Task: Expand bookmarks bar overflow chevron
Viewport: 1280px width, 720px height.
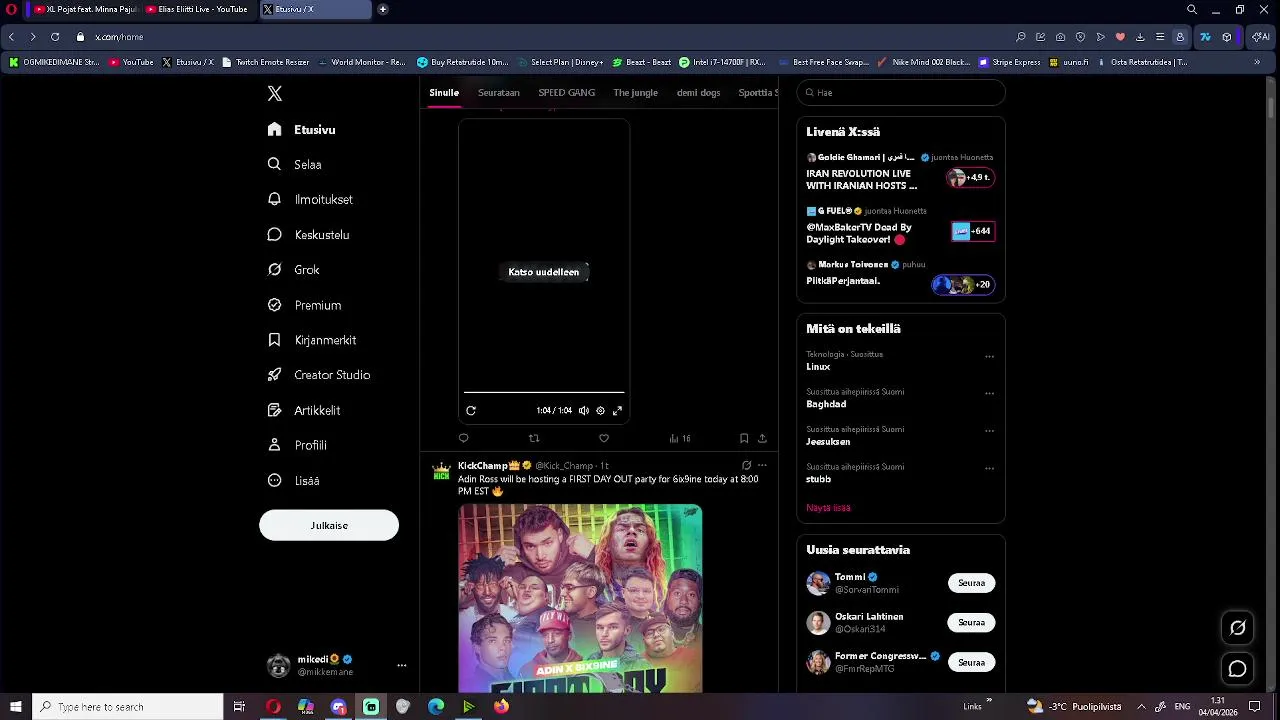Action: tap(1257, 62)
